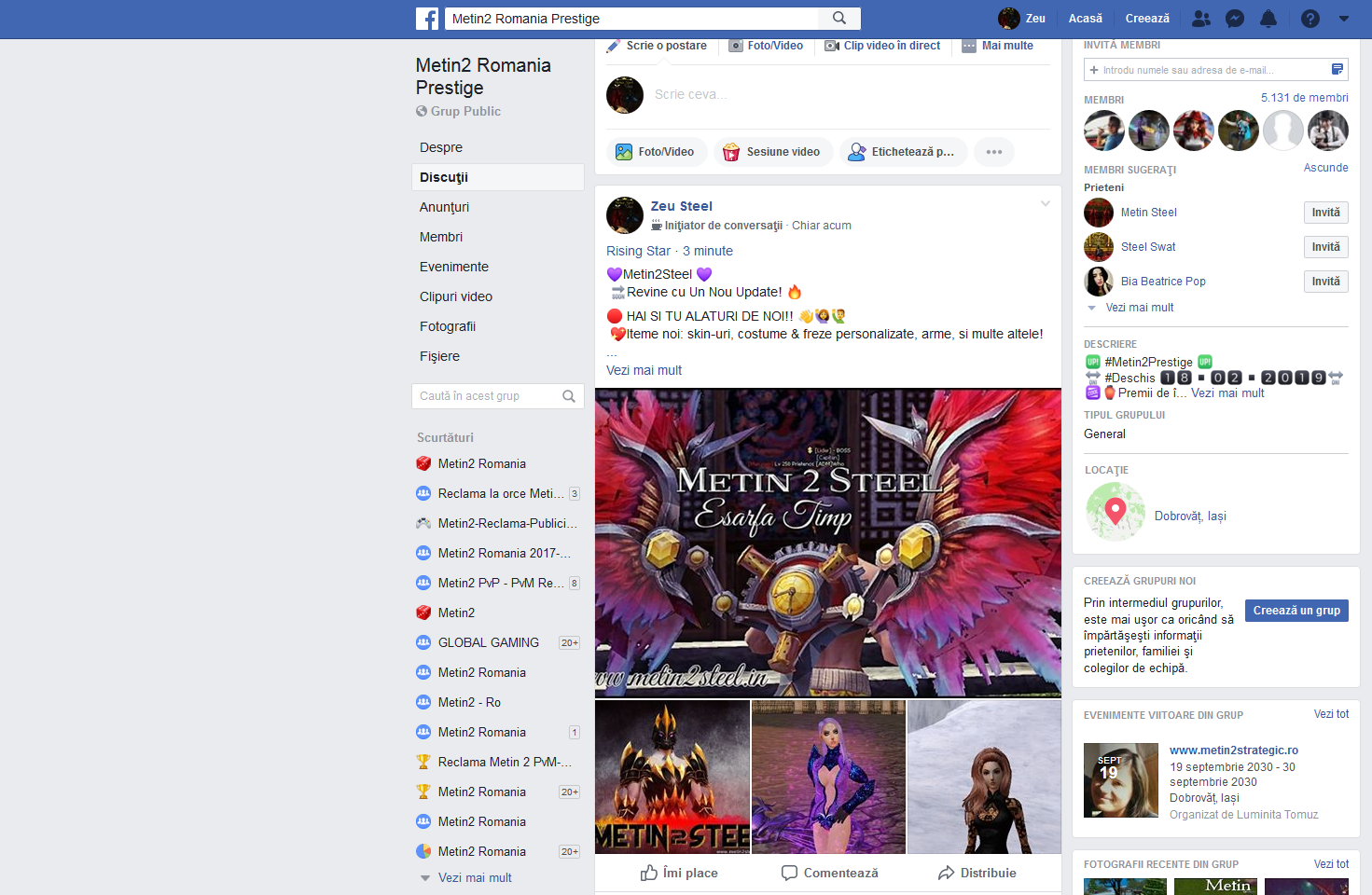Select Clip video în direct tab

click(x=882, y=46)
